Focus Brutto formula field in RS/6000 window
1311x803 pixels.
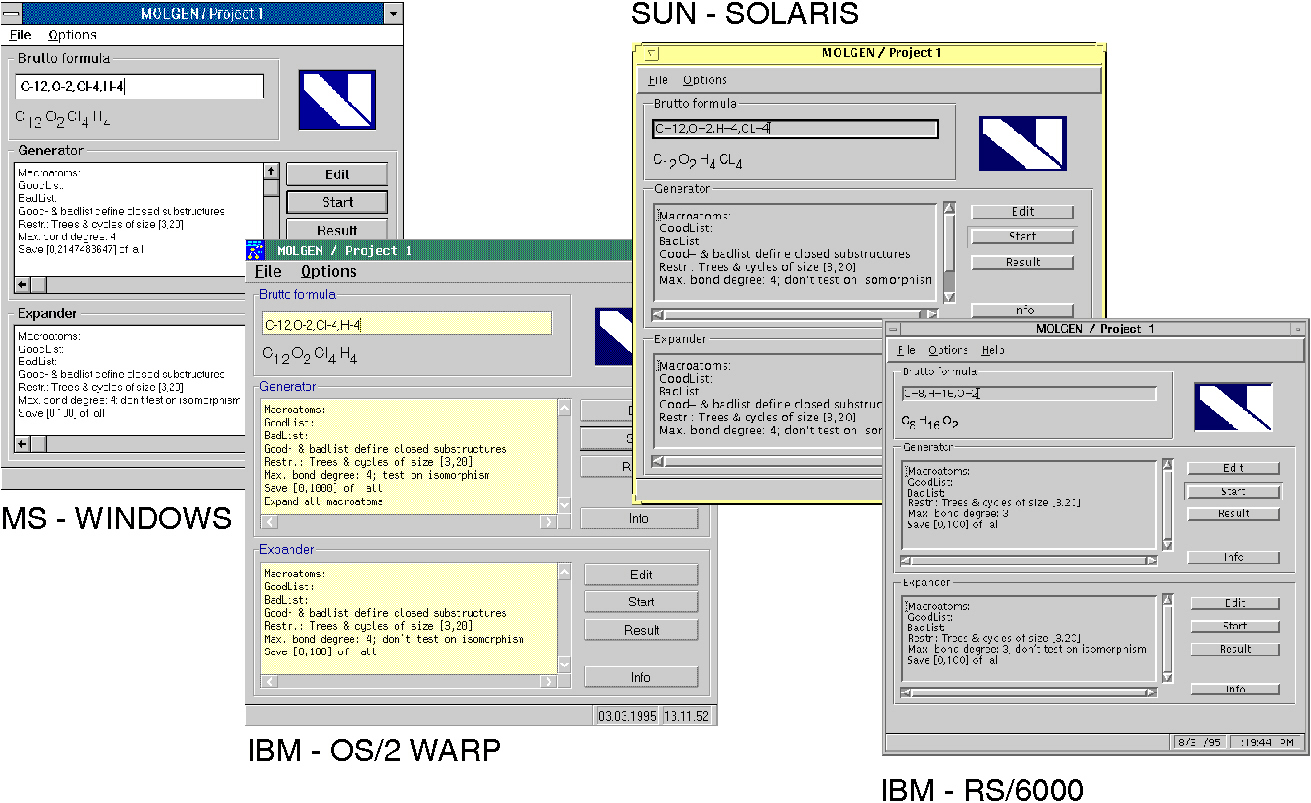(x=1029, y=394)
